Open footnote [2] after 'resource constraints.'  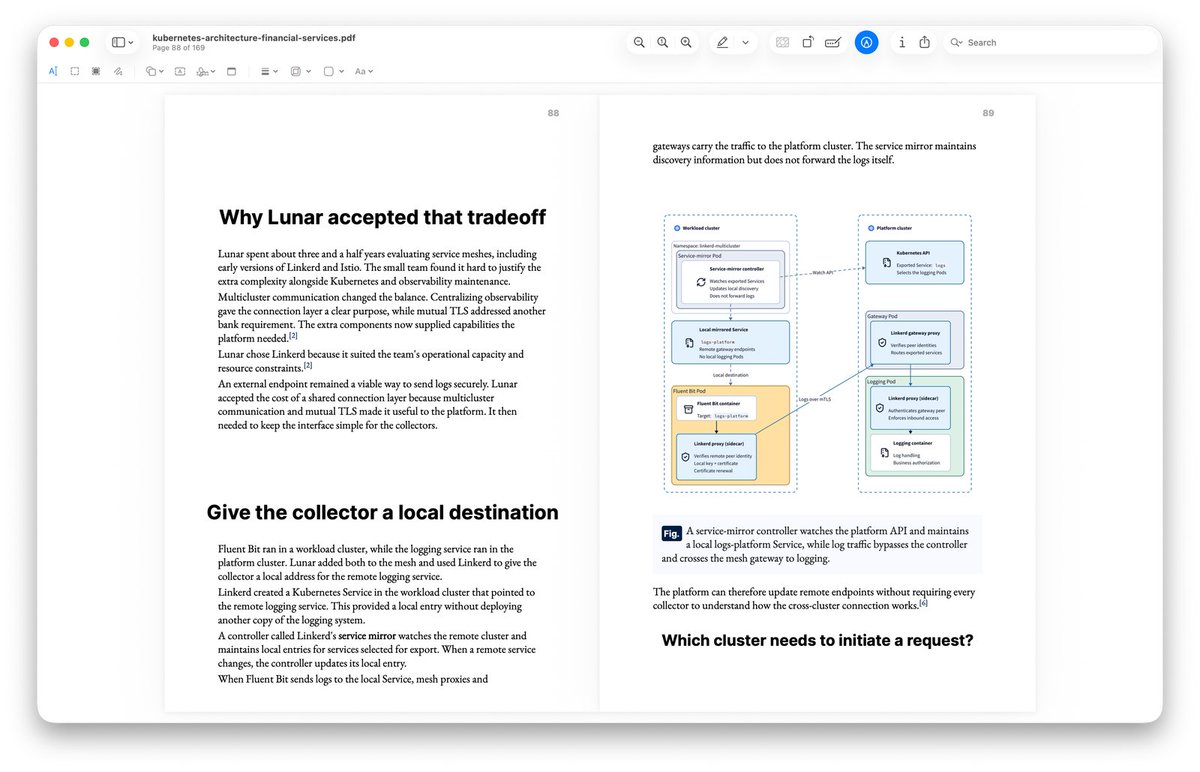point(308,365)
